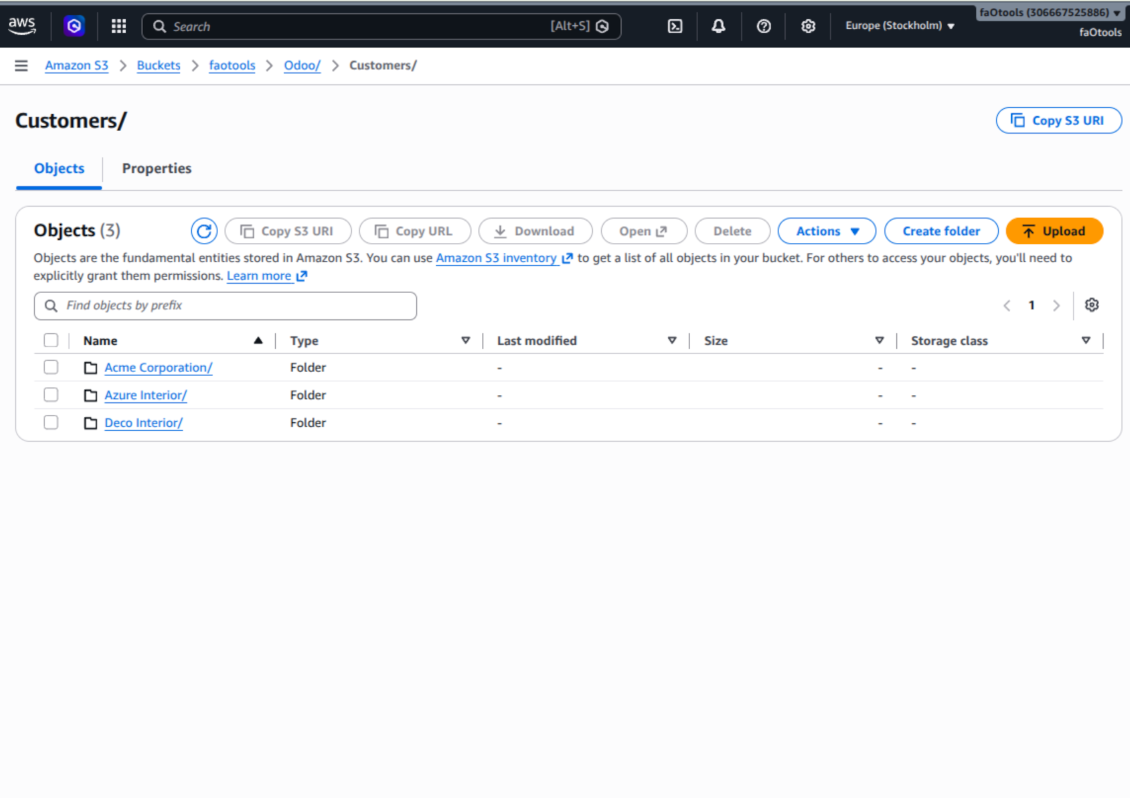Screen dimensions: 1130x798
Task: Check the Azure Interior row checkbox
Action: (50, 395)
